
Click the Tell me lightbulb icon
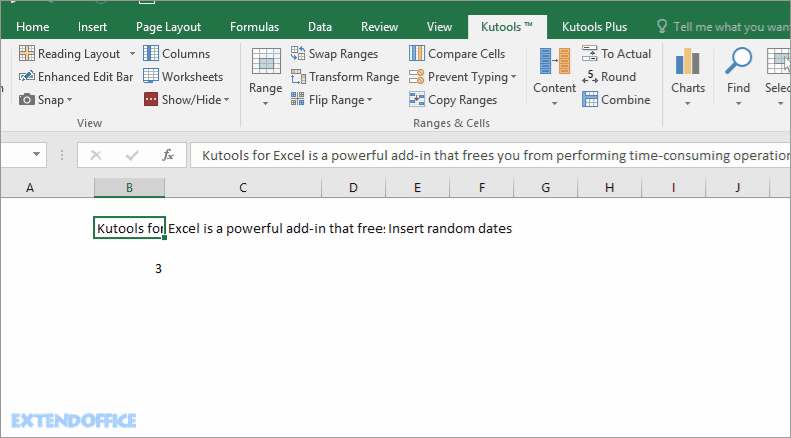click(x=662, y=26)
